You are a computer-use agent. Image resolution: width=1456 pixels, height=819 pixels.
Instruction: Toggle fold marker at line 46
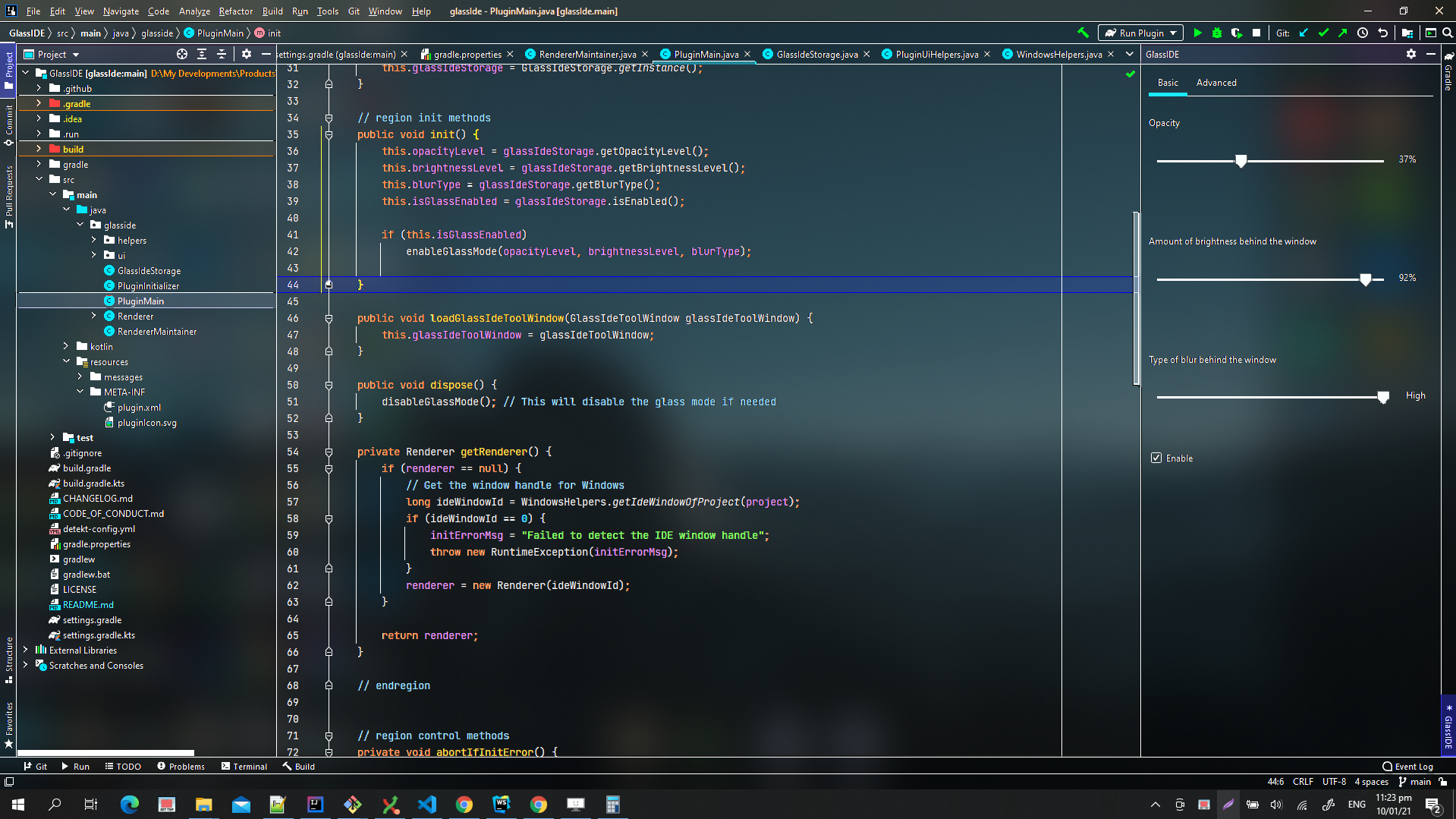[329, 318]
